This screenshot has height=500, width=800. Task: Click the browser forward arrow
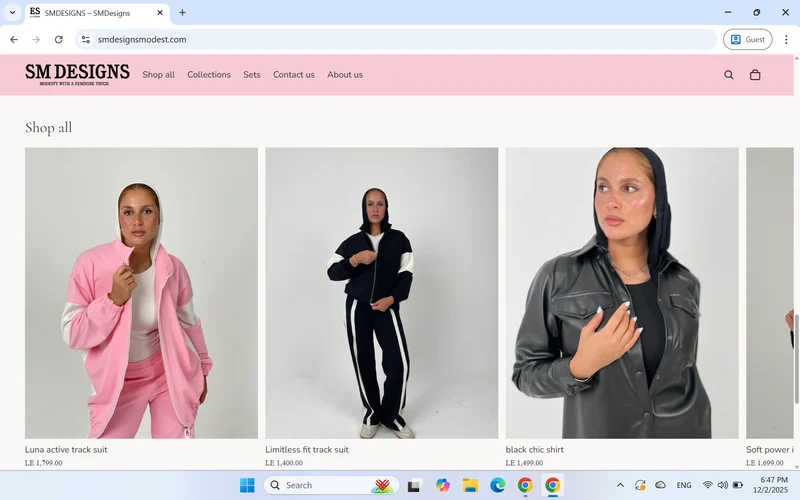click(x=36, y=39)
